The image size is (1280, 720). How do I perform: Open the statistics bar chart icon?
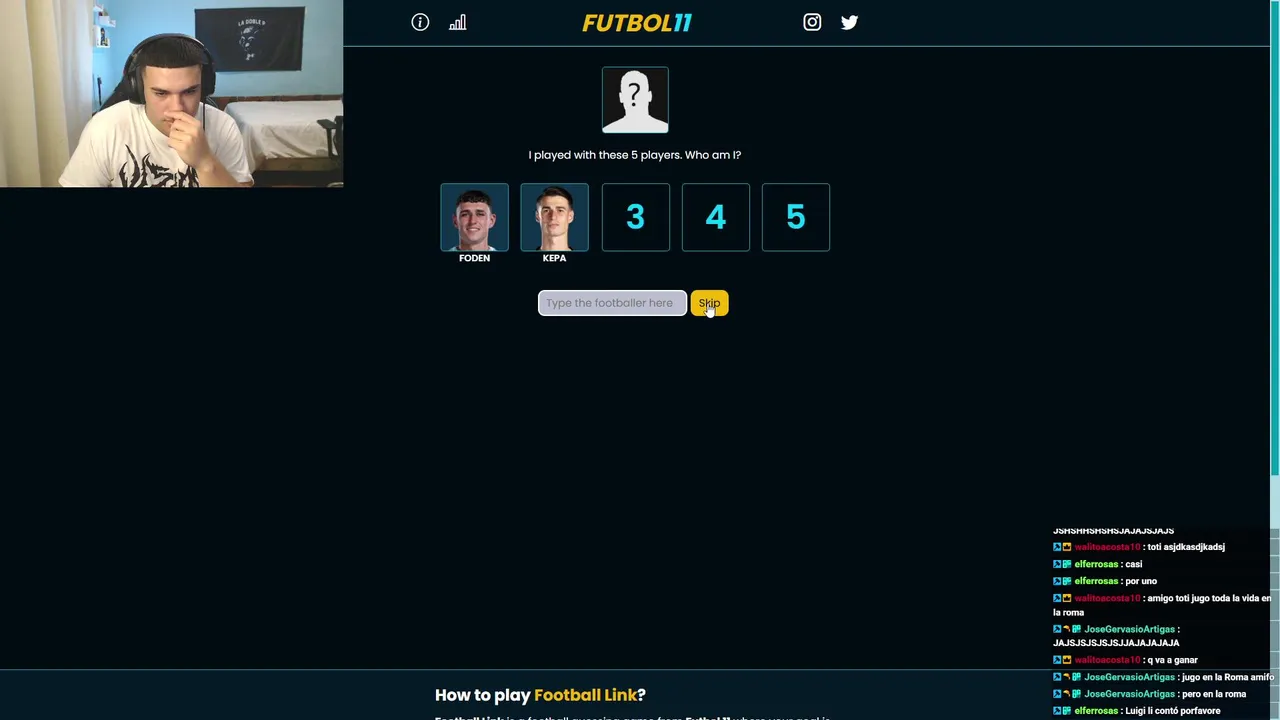click(x=457, y=22)
